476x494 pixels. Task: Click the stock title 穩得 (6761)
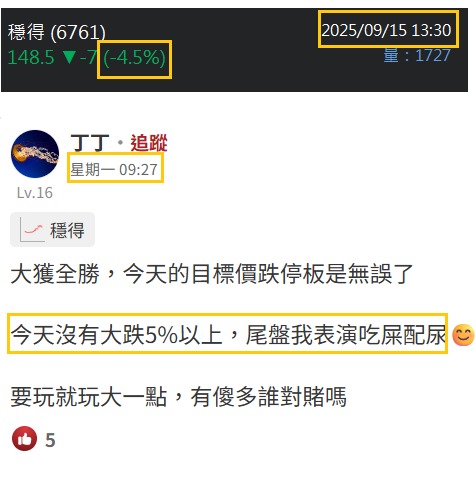(57, 32)
